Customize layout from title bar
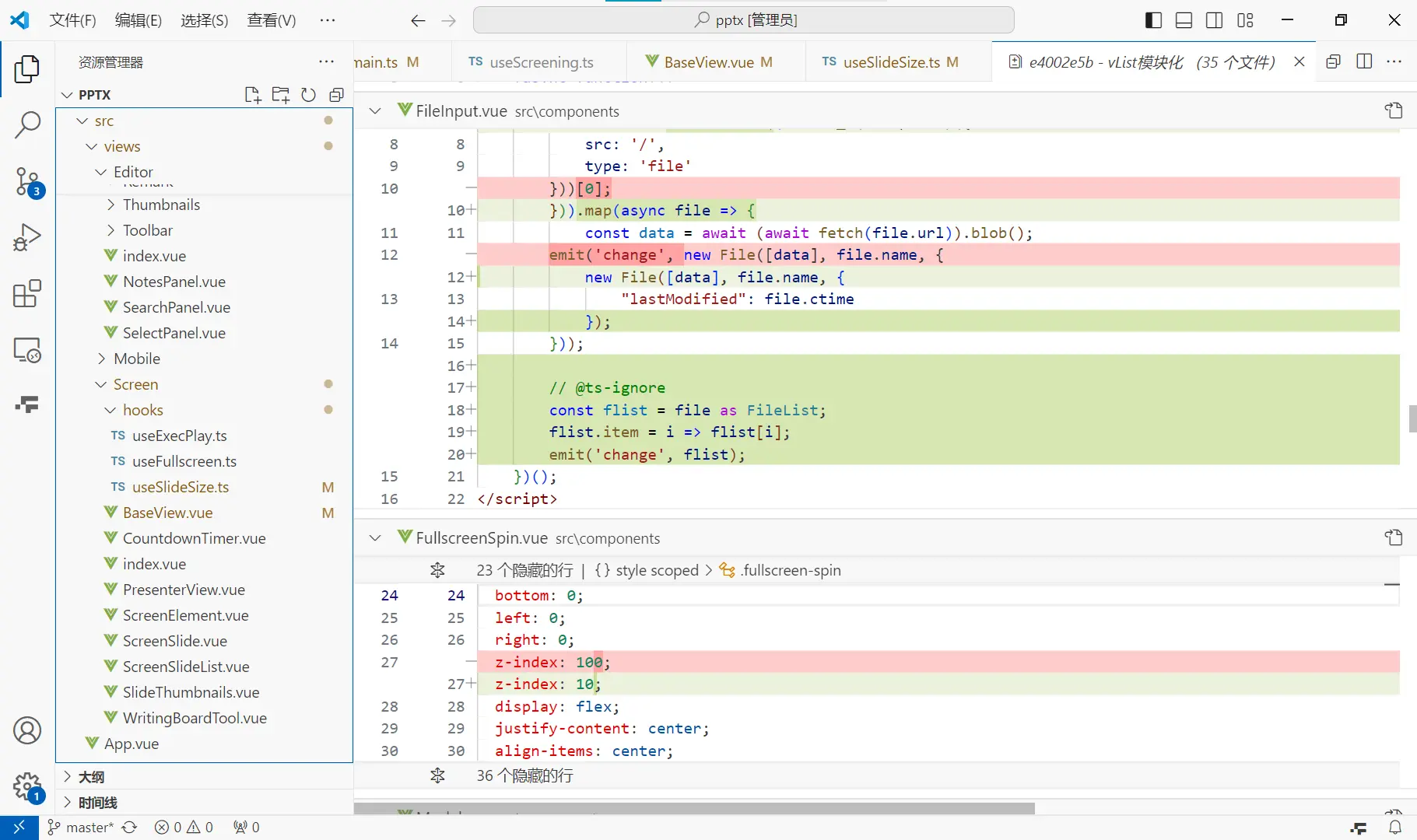1417x840 pixels. tap(1245, 21)
